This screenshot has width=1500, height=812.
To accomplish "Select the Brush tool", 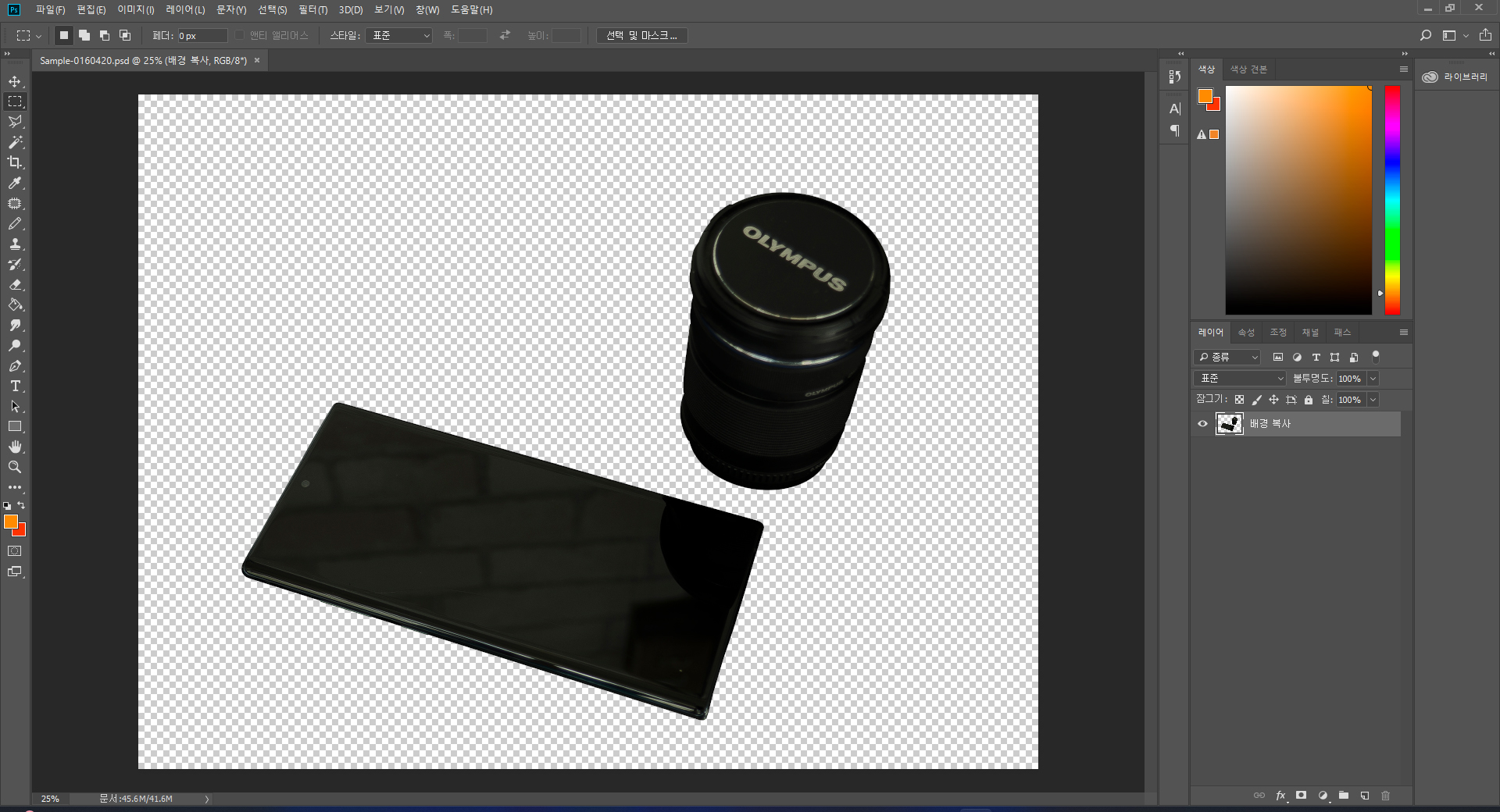I will (15, 223).
